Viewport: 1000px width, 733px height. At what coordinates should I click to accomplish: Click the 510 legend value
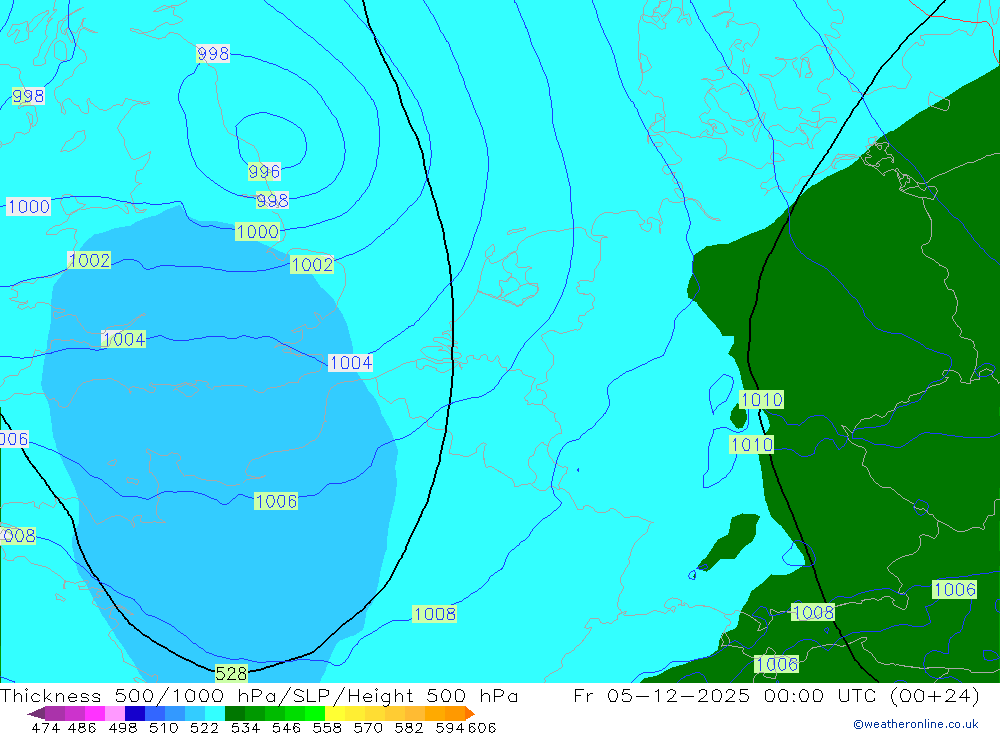[163, 727]
